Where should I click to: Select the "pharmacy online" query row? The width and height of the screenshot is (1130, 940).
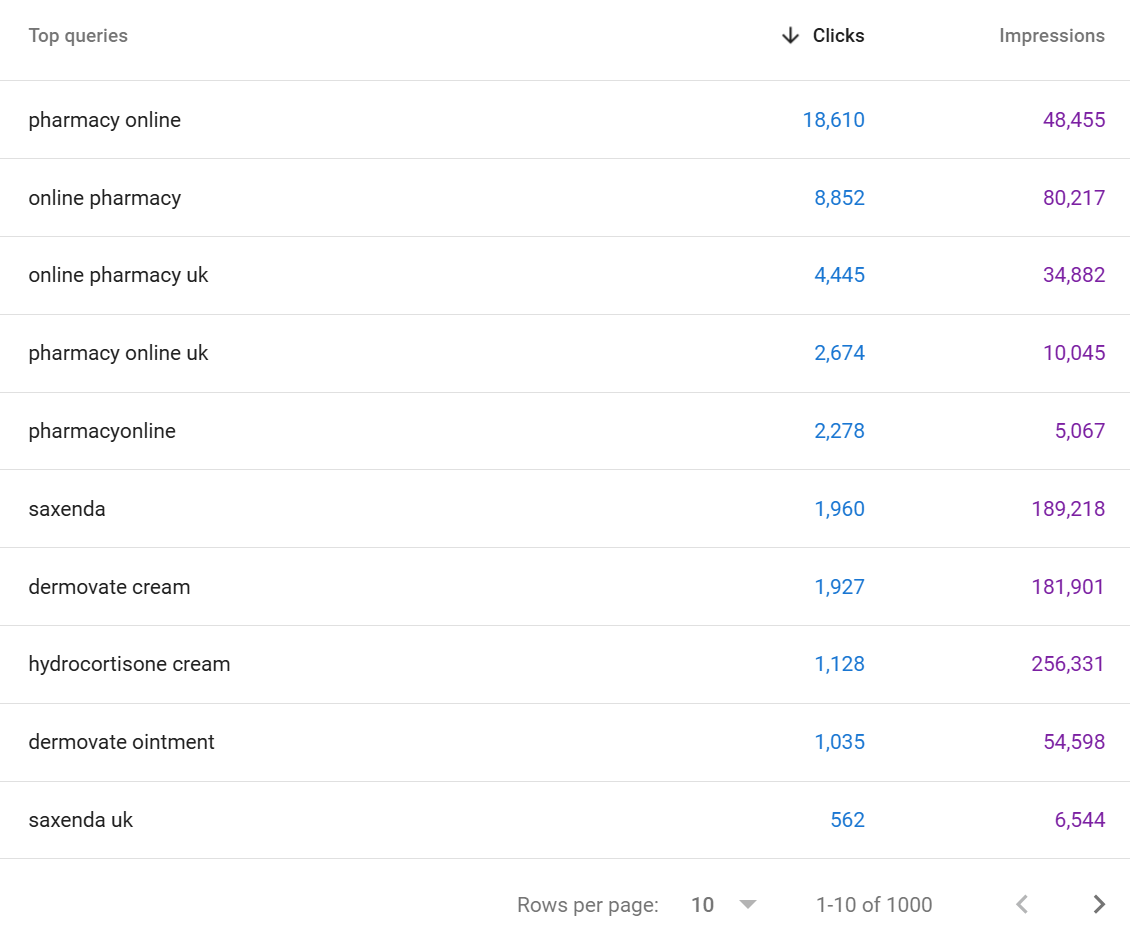(105, 120)
